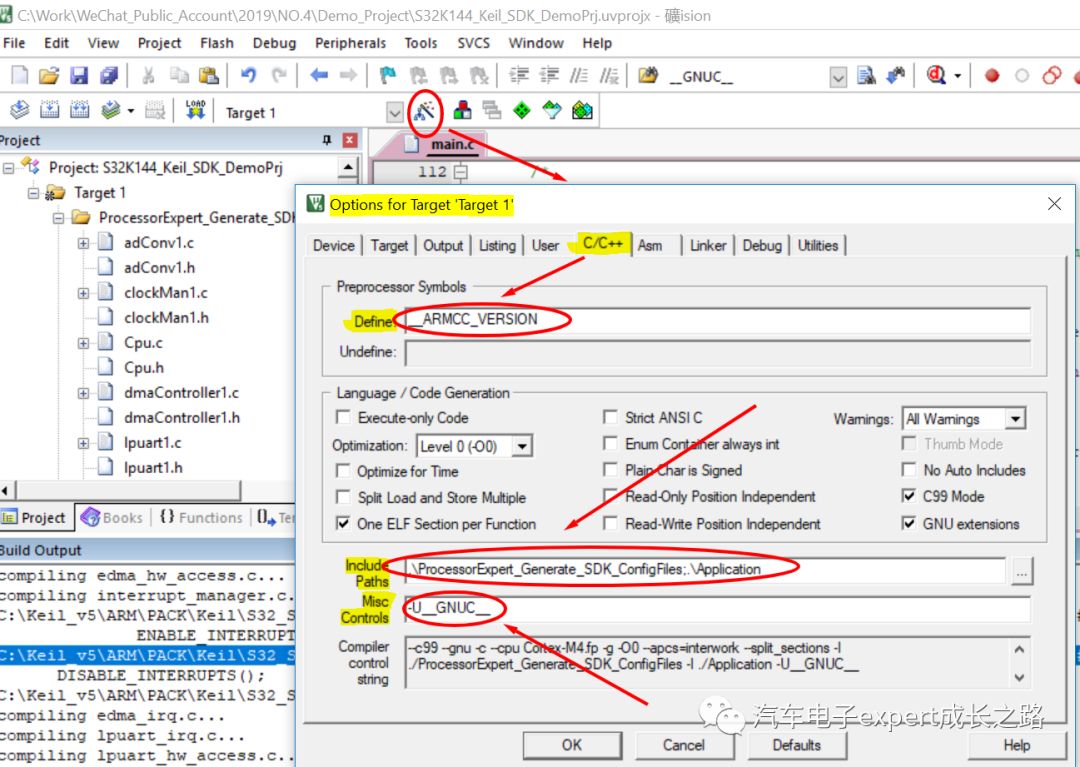
Task: Toggle the Execute-only Code checkbox
Action: 342,417
